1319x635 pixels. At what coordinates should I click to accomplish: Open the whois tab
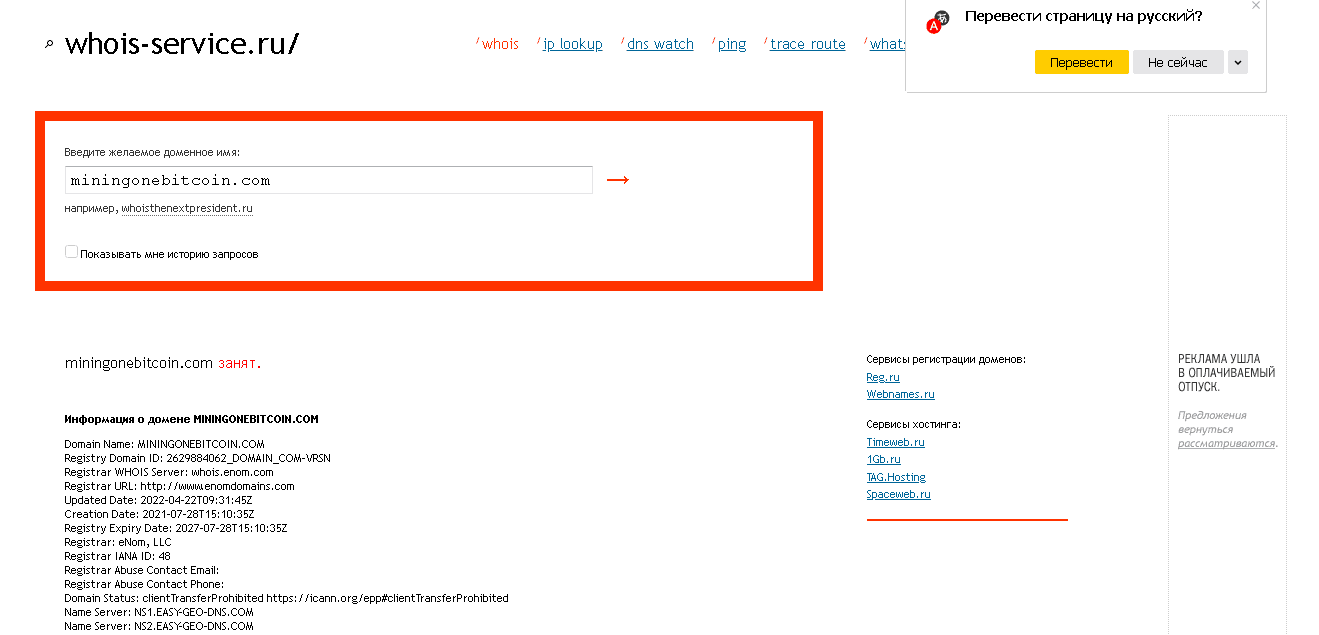tap(500, 44)
